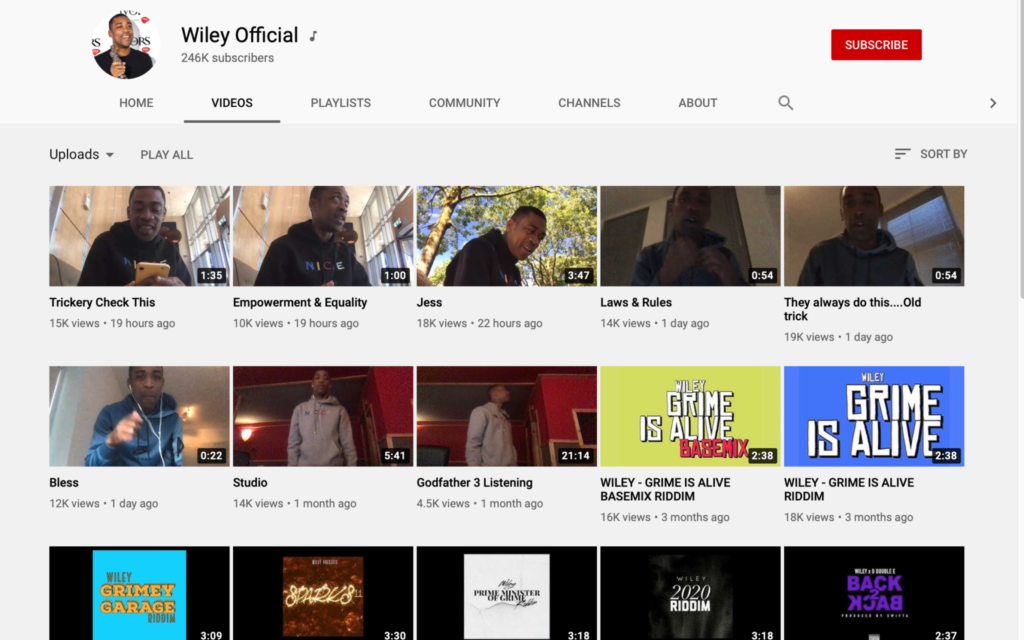Switch to the HOME tab

pos(136,103)
